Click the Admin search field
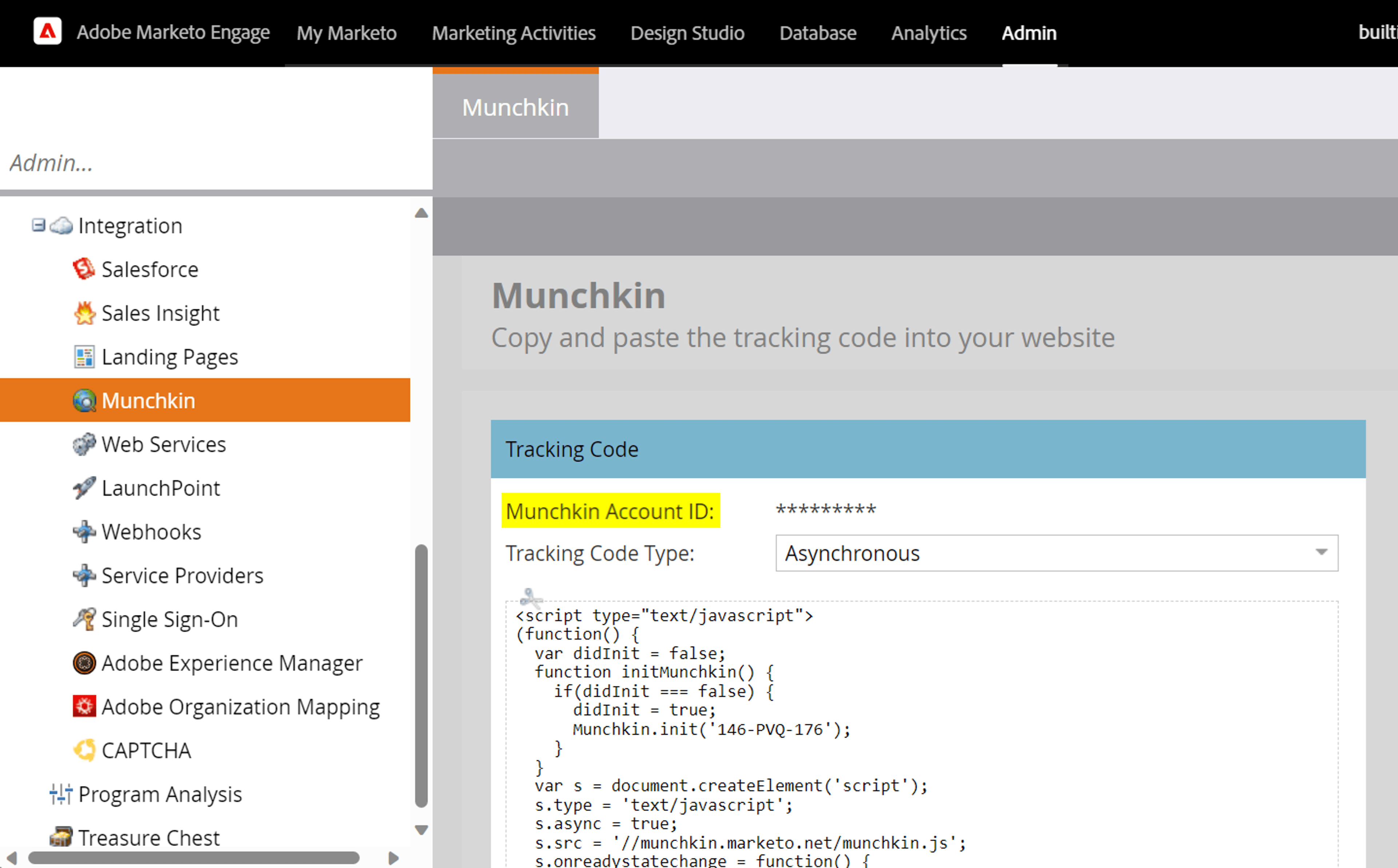1398x868 pixels. click(216, 163)
